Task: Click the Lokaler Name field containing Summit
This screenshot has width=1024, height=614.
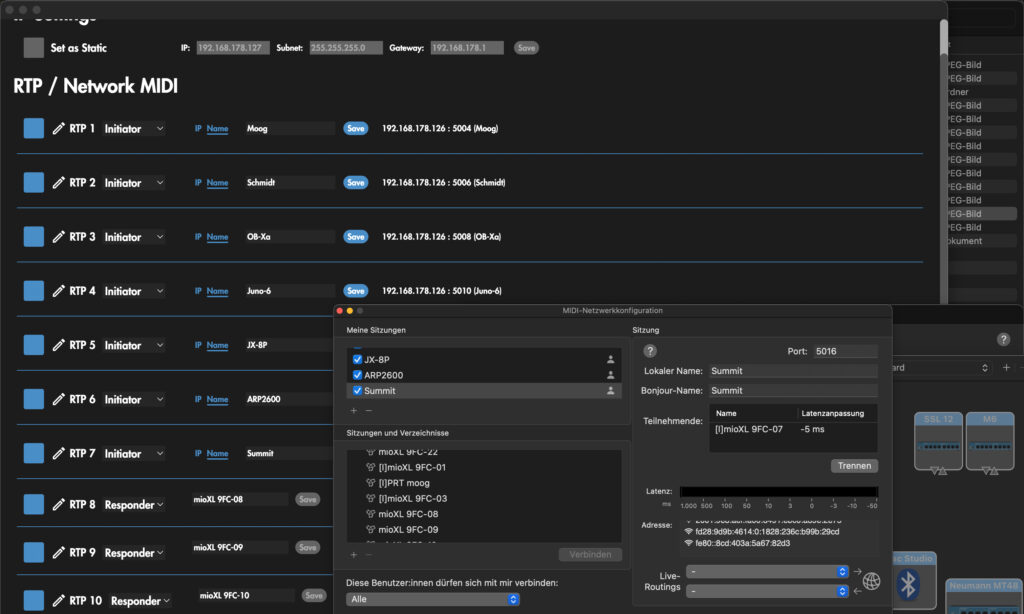Action: tap(793, 371)
